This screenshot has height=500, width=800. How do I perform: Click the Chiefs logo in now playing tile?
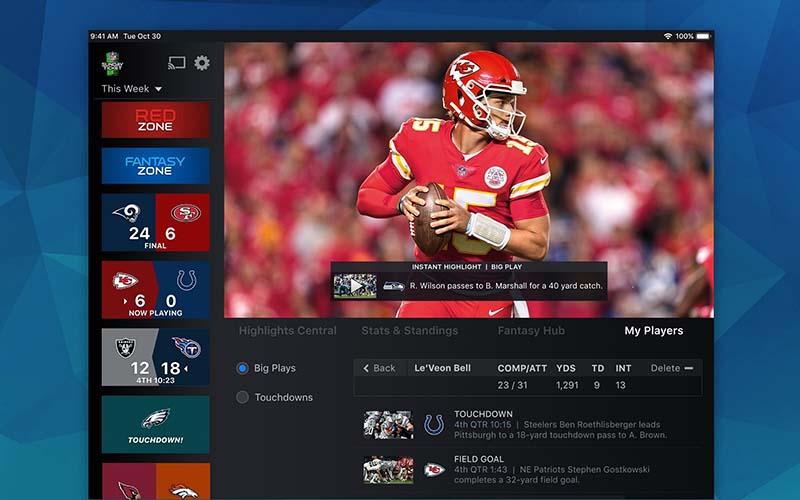coord(125,280)
